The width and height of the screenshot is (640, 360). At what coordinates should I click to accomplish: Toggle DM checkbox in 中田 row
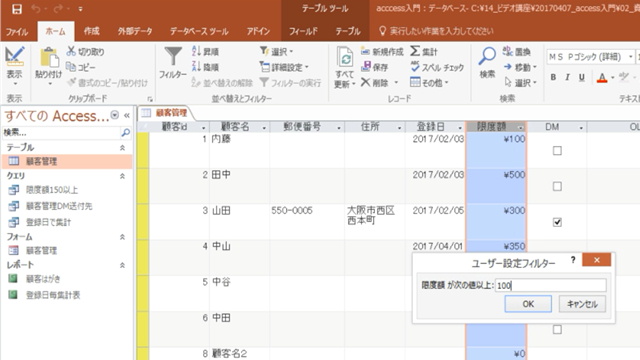557,329
